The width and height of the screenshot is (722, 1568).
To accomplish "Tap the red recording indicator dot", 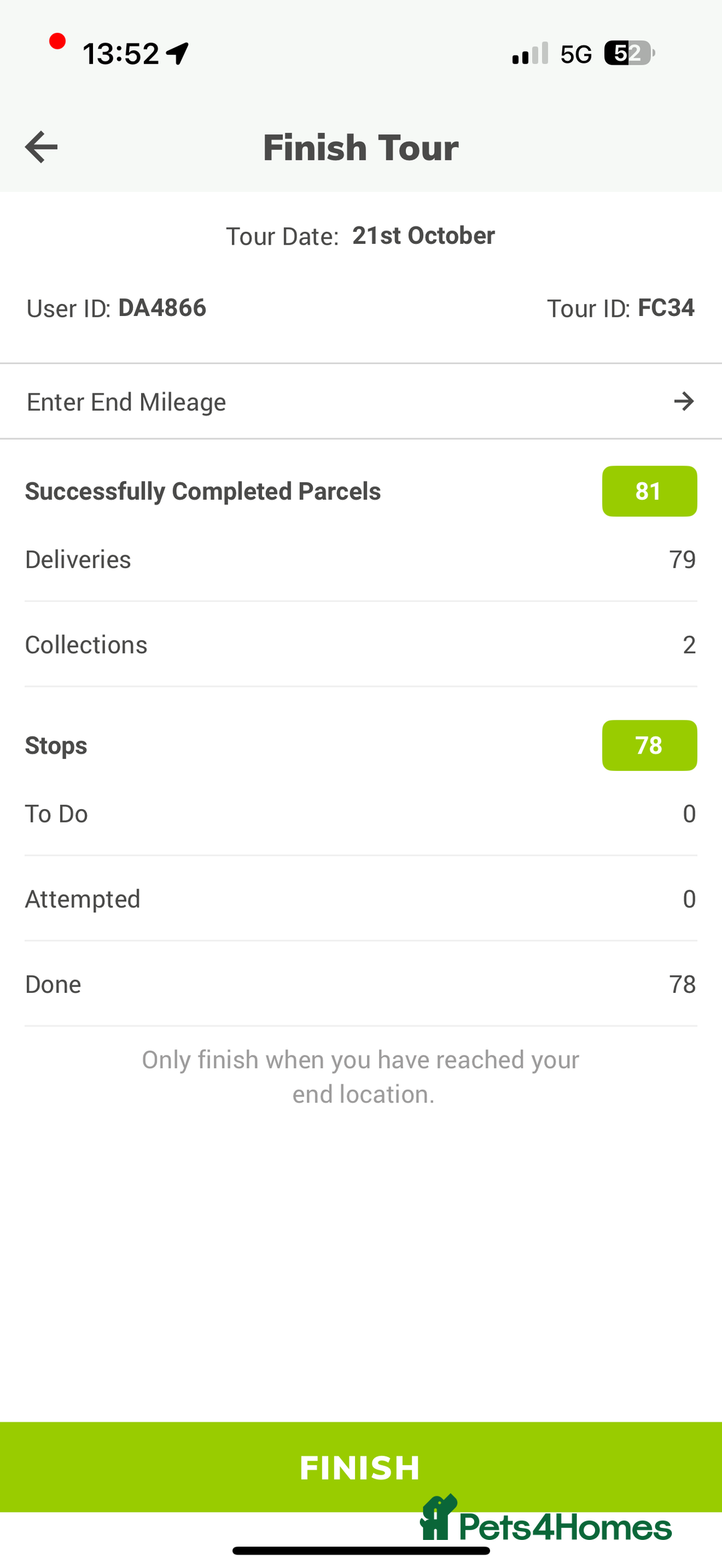I will [57, 41].
